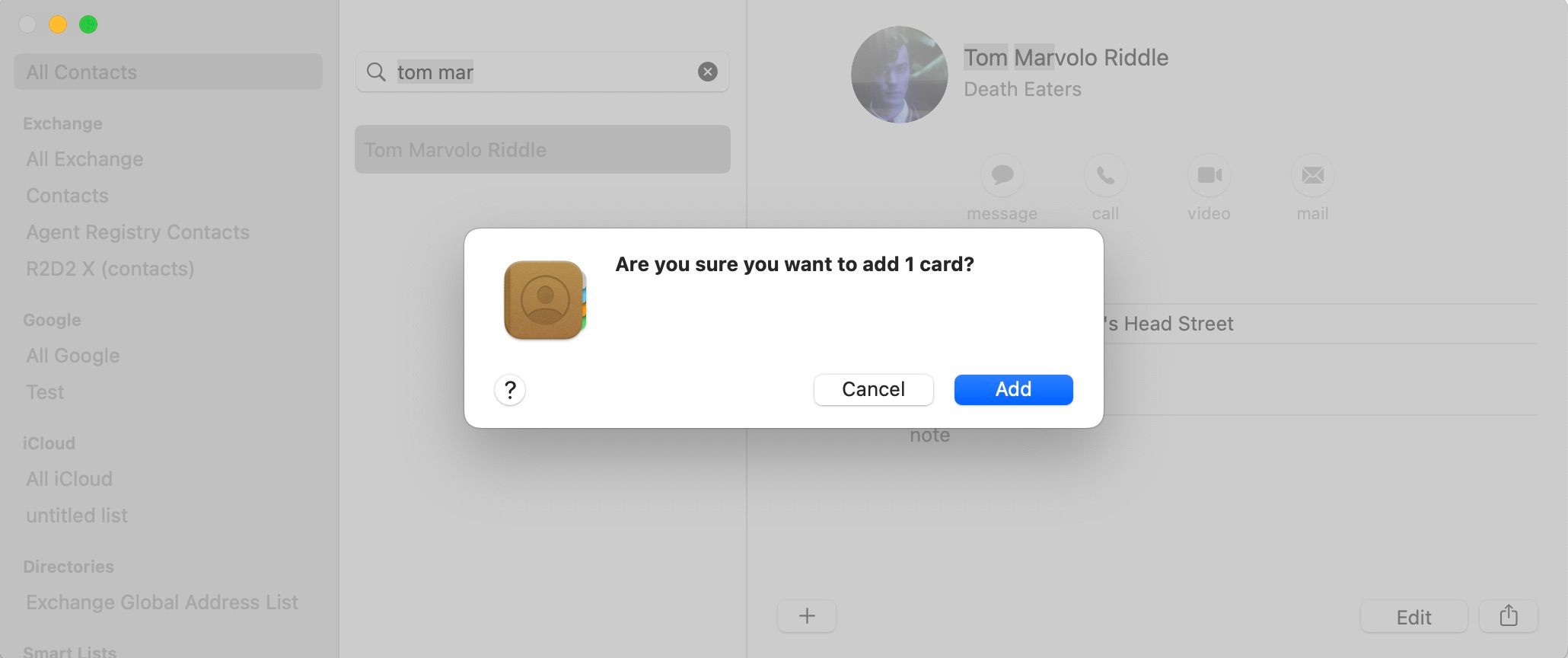Screen dimensions: 1568x658
Task: Start a video call with the contact
Action: point(1209,176)
